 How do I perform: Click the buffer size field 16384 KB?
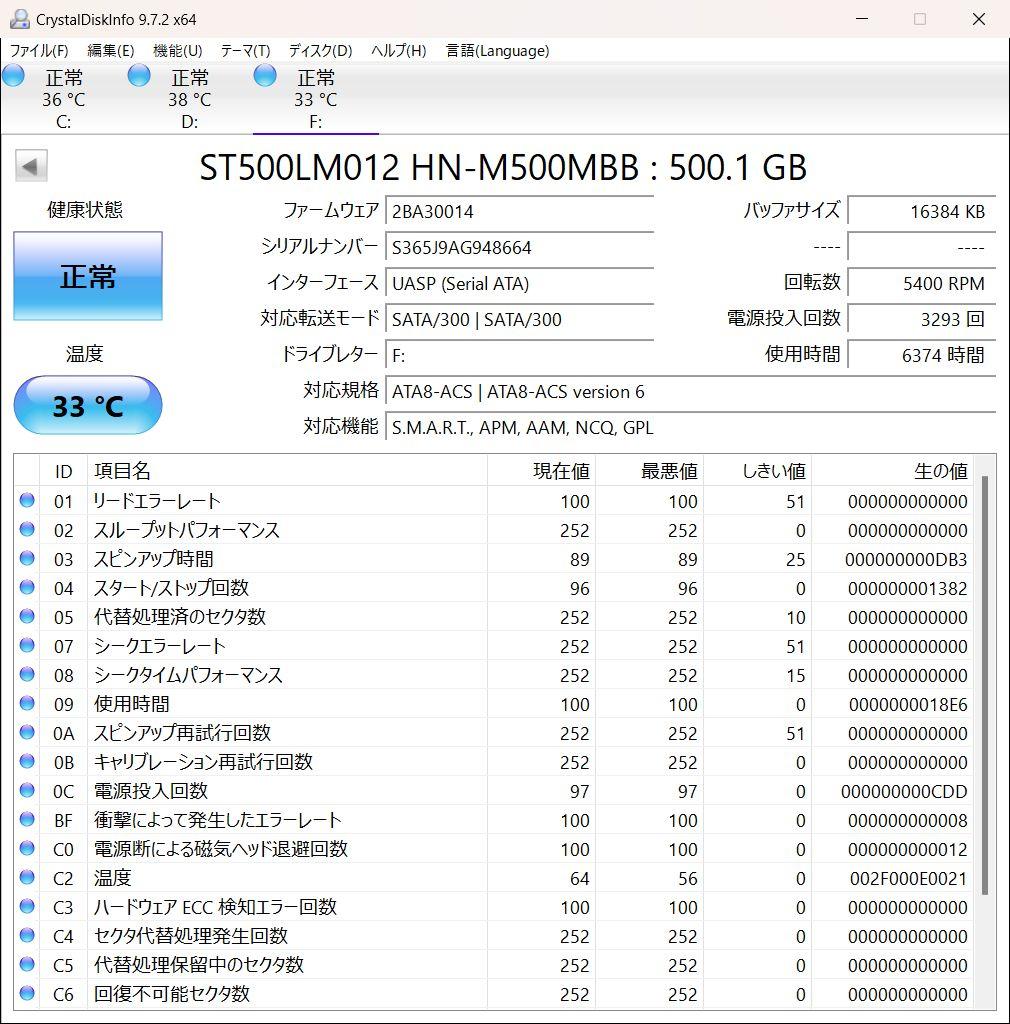(x=922, y=211)
